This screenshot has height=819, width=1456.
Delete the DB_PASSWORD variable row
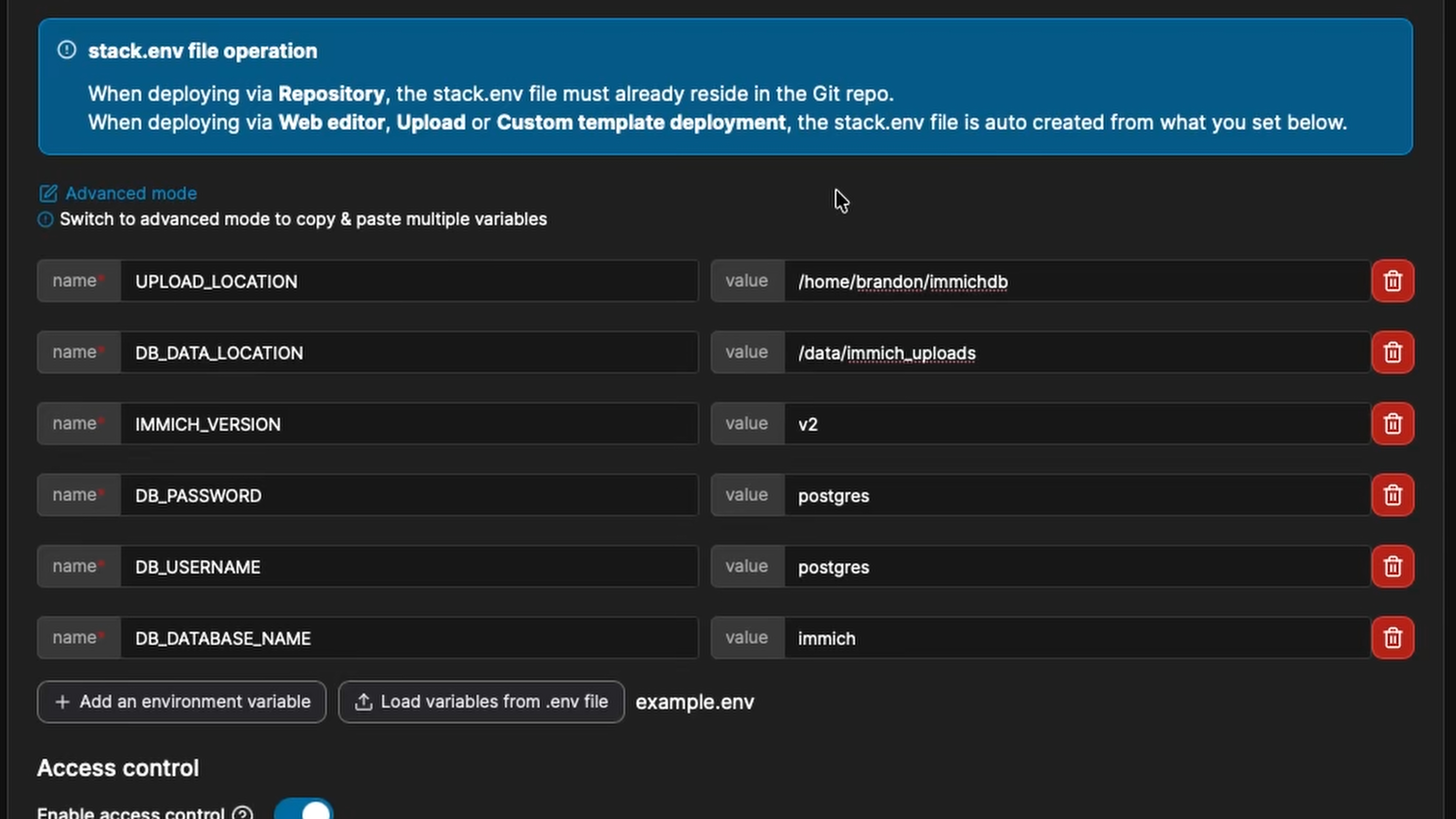click(x=1392, y=495)
